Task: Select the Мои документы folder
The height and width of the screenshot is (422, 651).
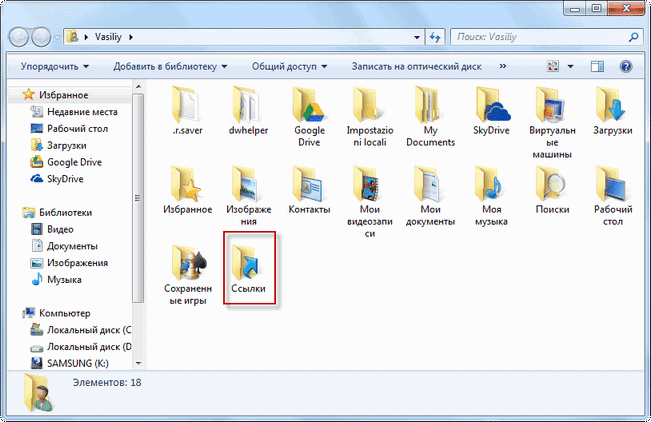Action: (x=431, y=196)
